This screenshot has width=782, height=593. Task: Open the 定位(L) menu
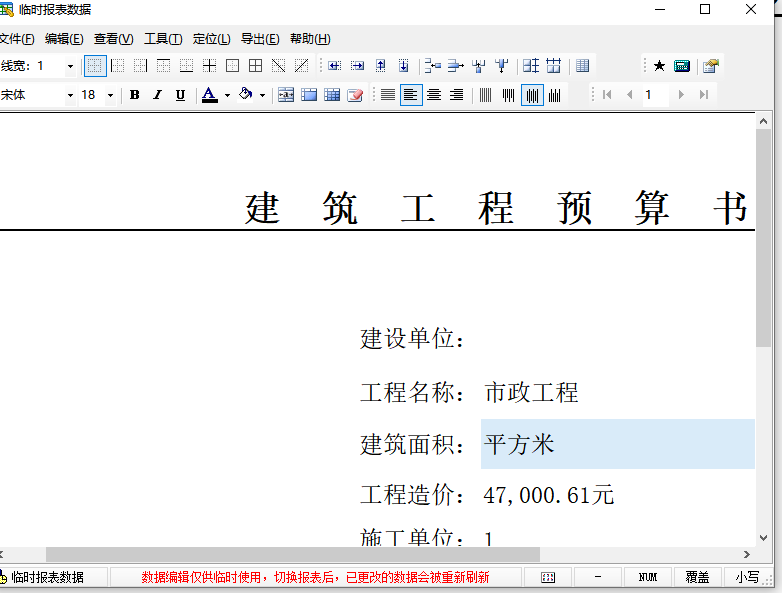click(x=211, y=39)
